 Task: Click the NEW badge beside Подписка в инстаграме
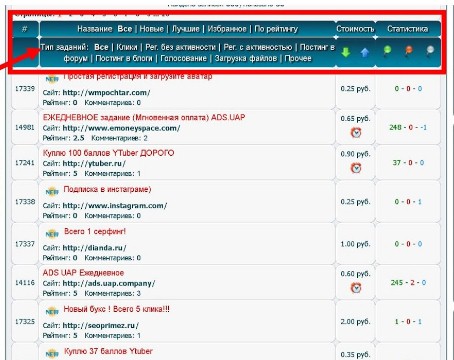[x=52, y=192]
